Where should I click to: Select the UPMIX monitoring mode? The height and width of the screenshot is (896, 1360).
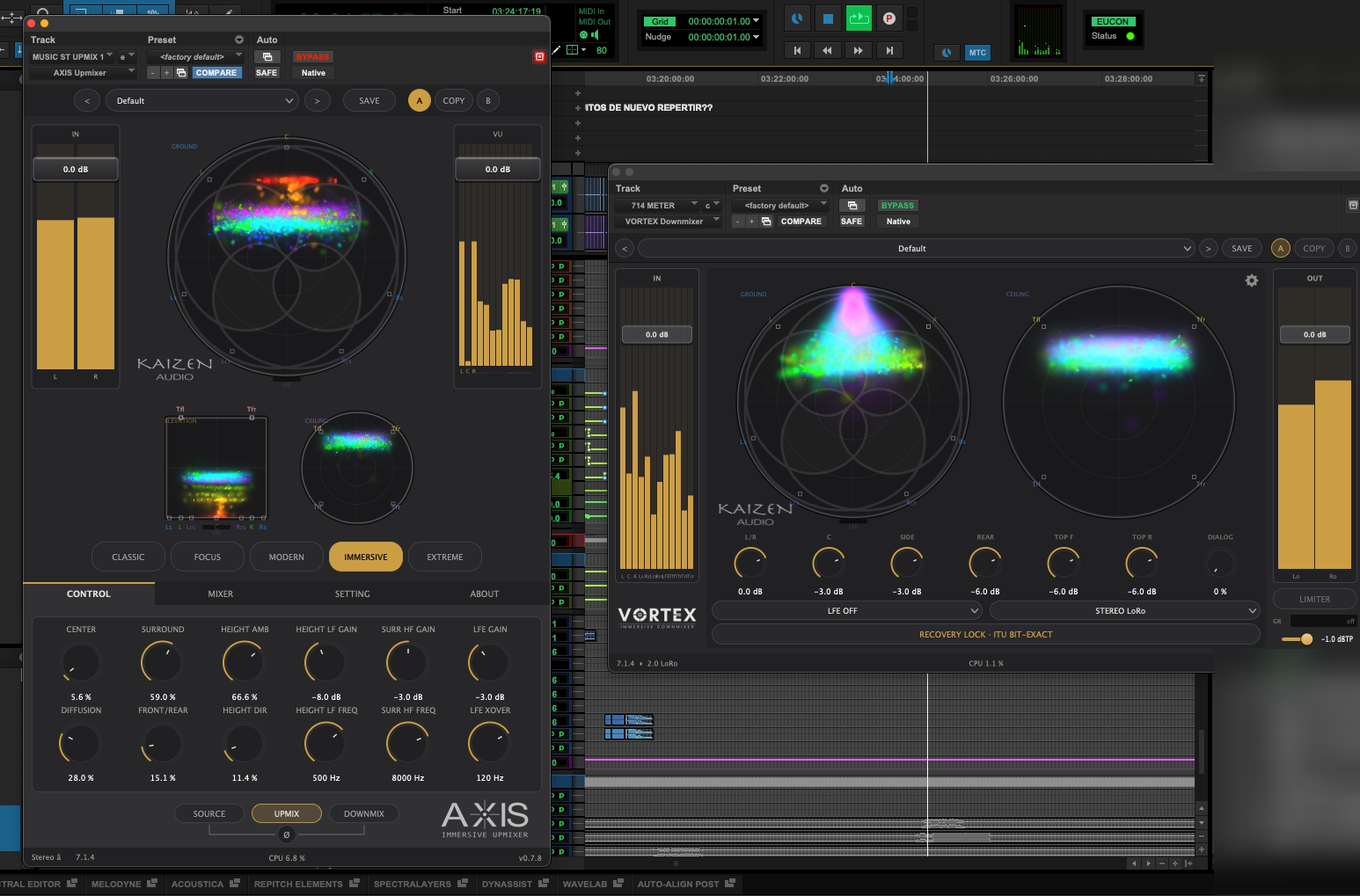click(x=287, y=813)
